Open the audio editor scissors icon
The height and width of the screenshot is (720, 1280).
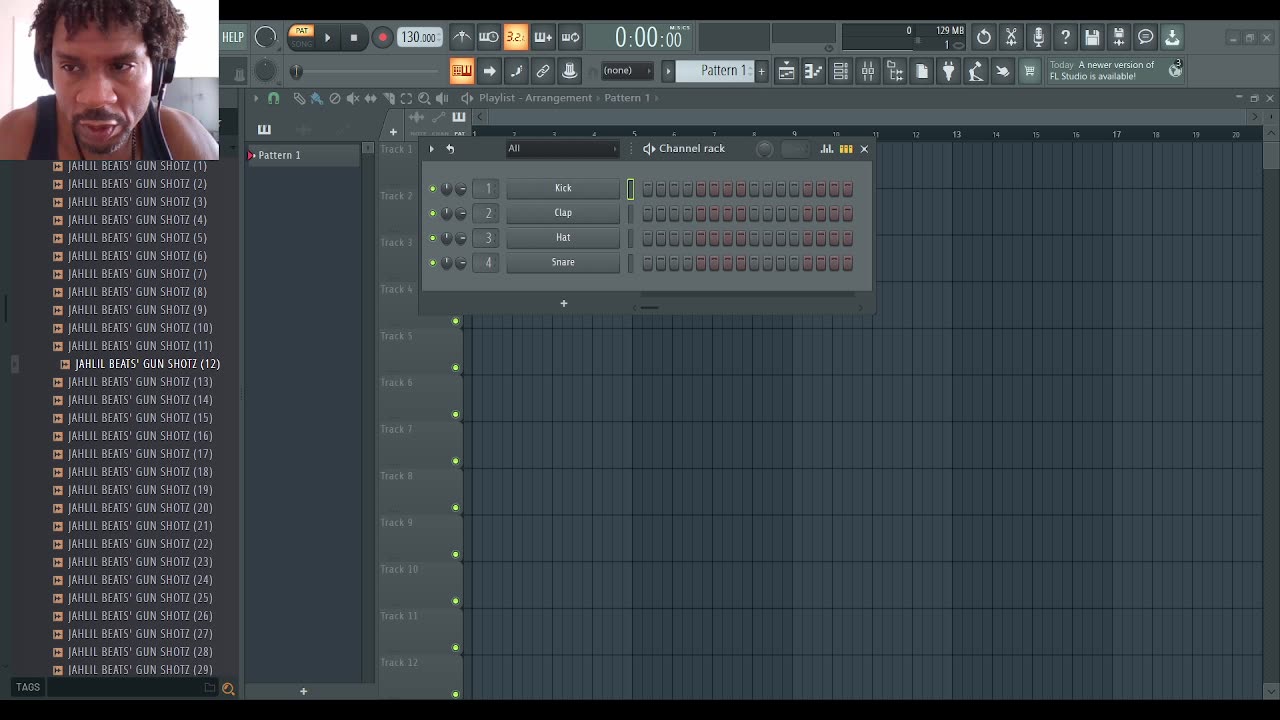pyautogui.click(x=1011, y=38)
